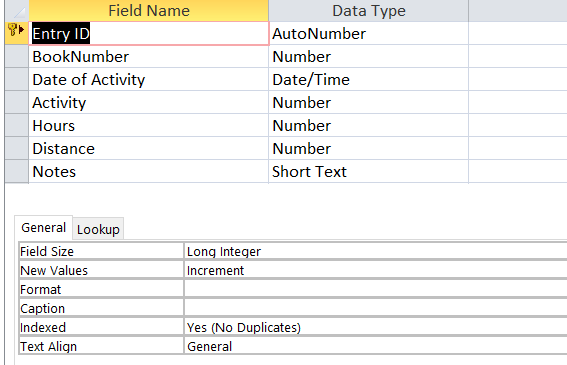Click the Data Type column header
Image resolution: width=567 pixels, height=365 pixels.
pyautogui.click(x=368, y=10)
